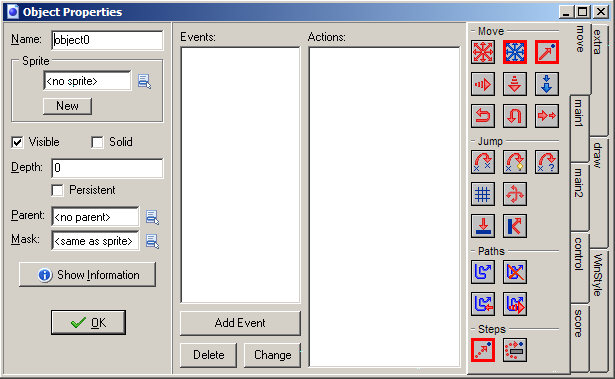The height and width of the screenshot is (379, 615).
Task: Choose the Move Towards point action
Action: [x=546, y=52]
